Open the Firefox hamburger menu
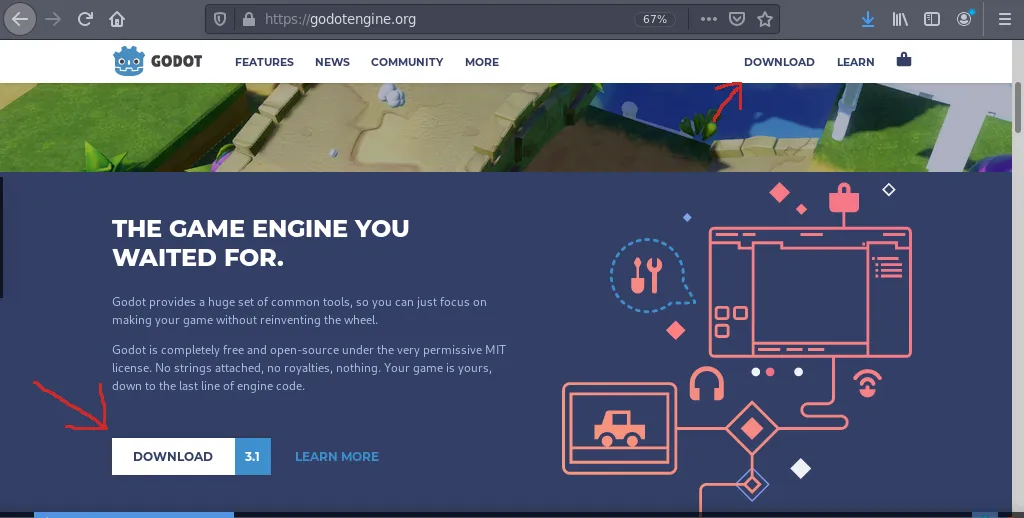Screen dimensions: 1024x518 coord(1005,19)
